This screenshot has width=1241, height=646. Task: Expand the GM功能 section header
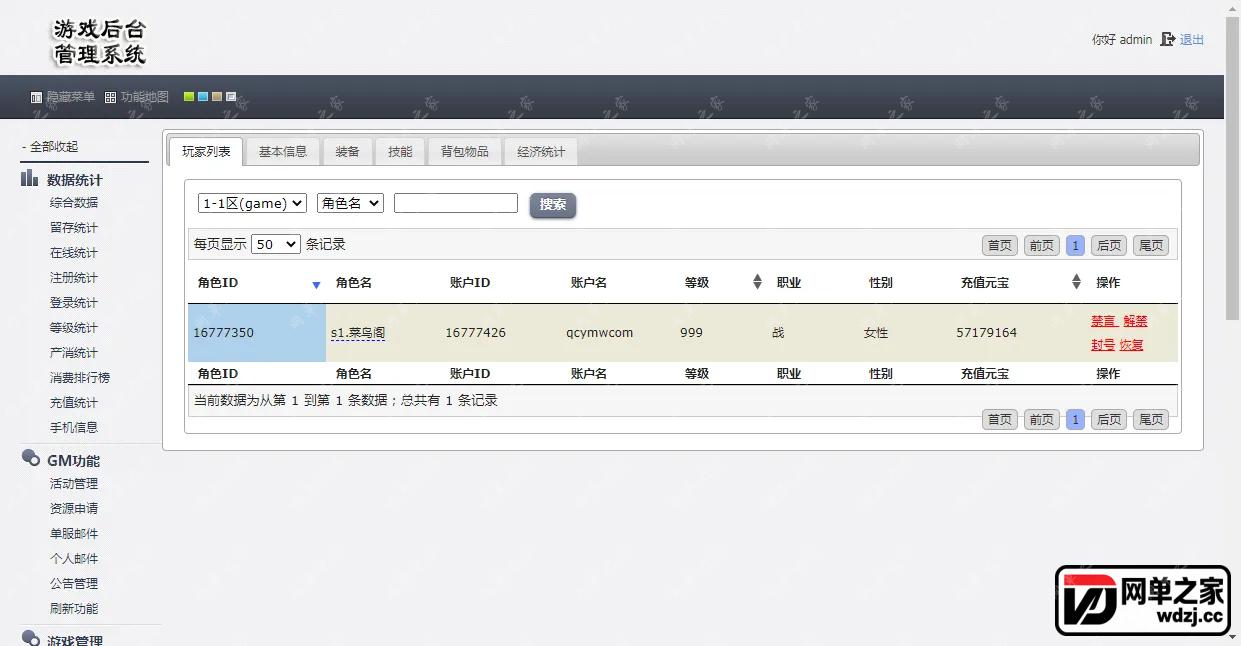click(x=73, y=461)
